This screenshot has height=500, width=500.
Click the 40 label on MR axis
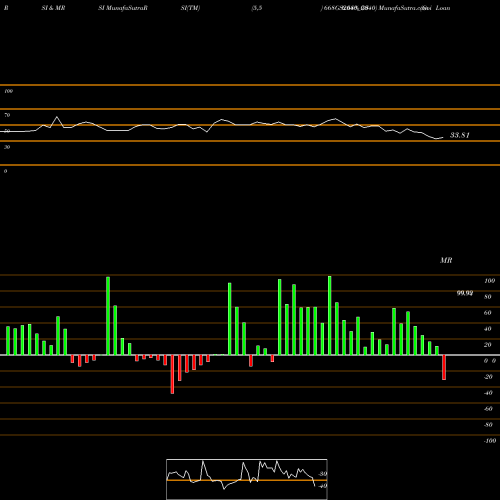[x=488, y=329]
